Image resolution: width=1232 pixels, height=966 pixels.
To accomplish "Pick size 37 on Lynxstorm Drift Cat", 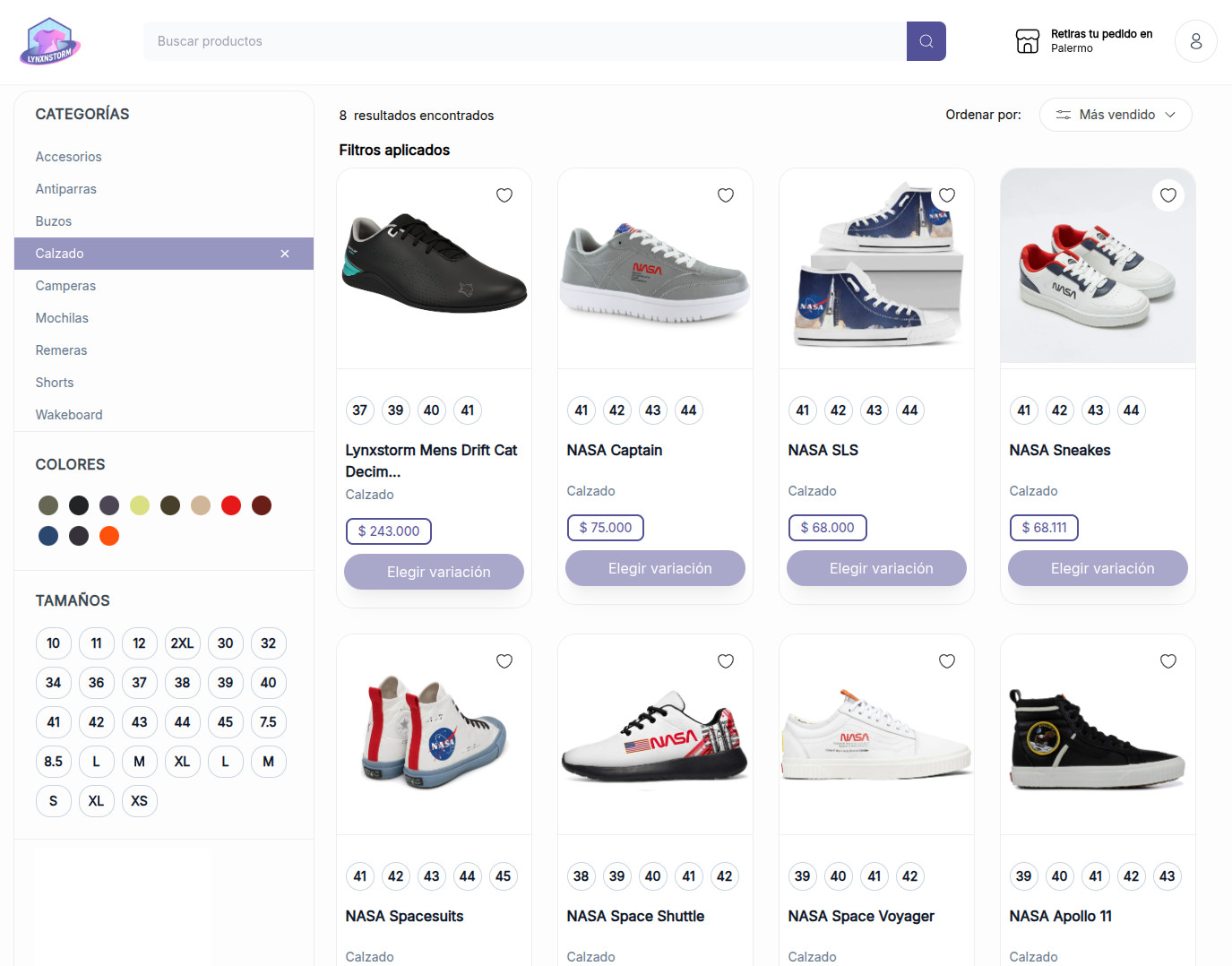I will tap(360, 410).
